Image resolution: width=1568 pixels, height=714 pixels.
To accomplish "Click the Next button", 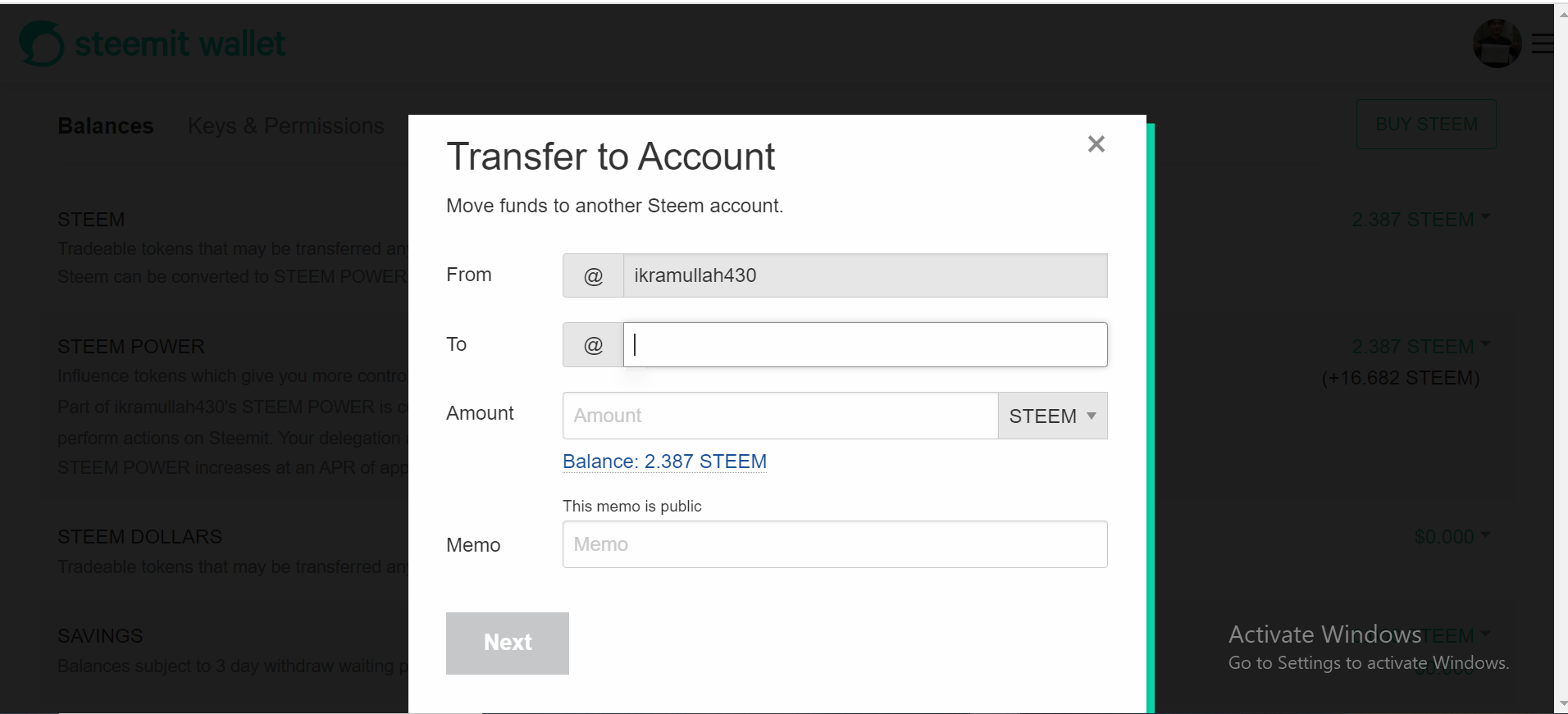I will (508, 644).
